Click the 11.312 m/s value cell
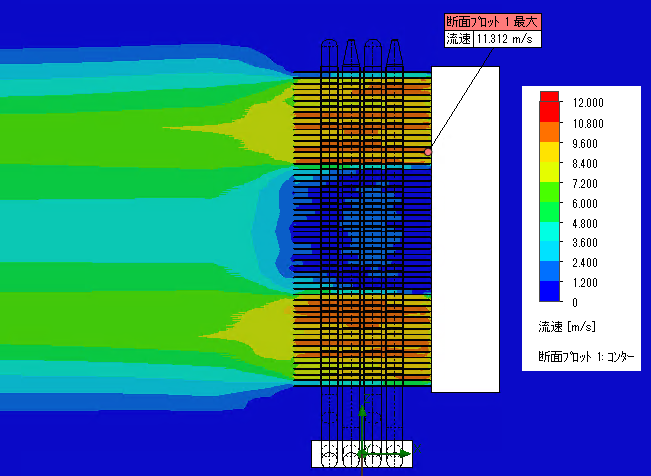Screen dimensions: 651x476 (506, 39)
